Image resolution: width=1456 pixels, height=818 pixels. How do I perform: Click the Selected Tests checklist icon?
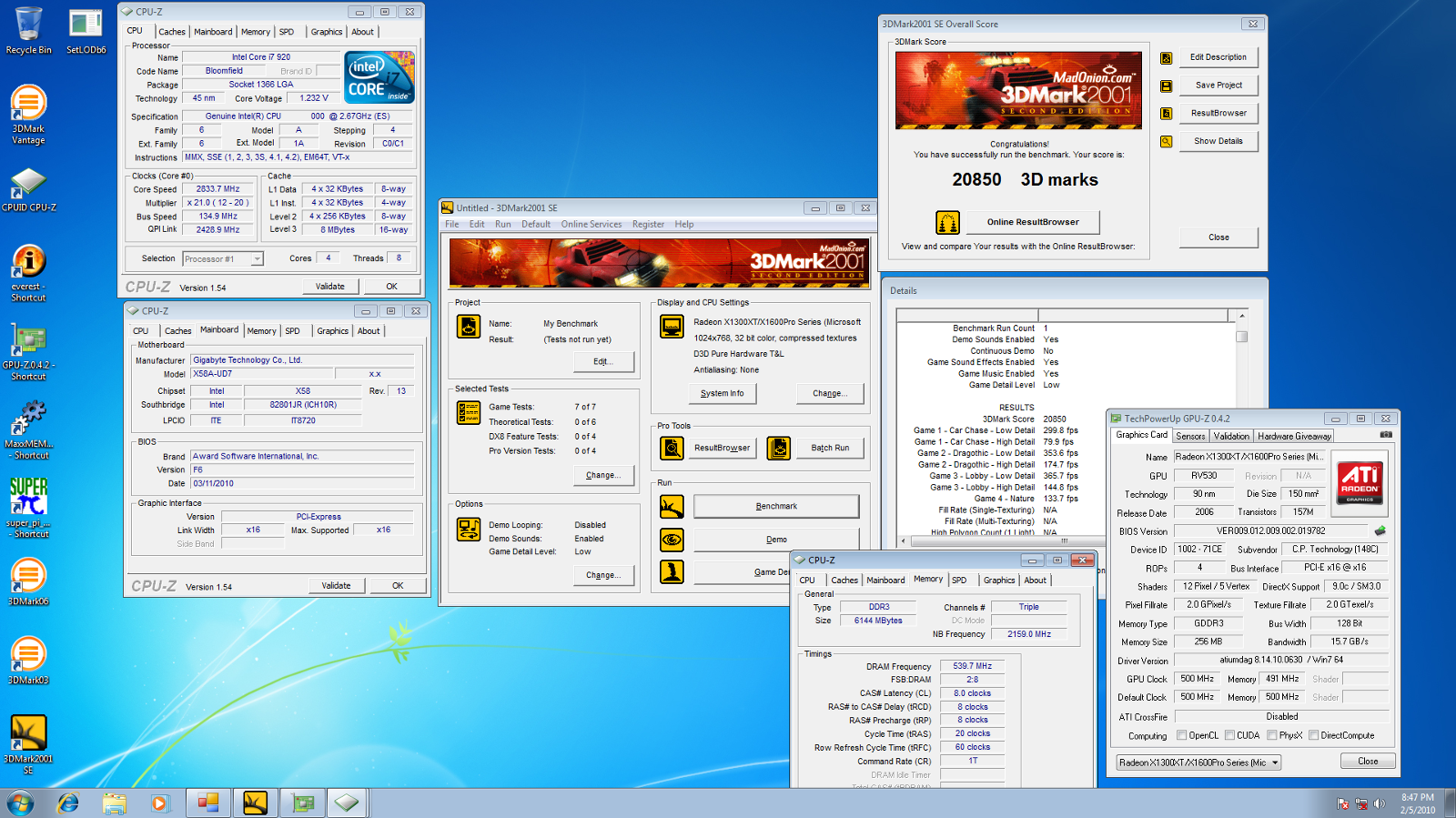click(x=469, y=412)
